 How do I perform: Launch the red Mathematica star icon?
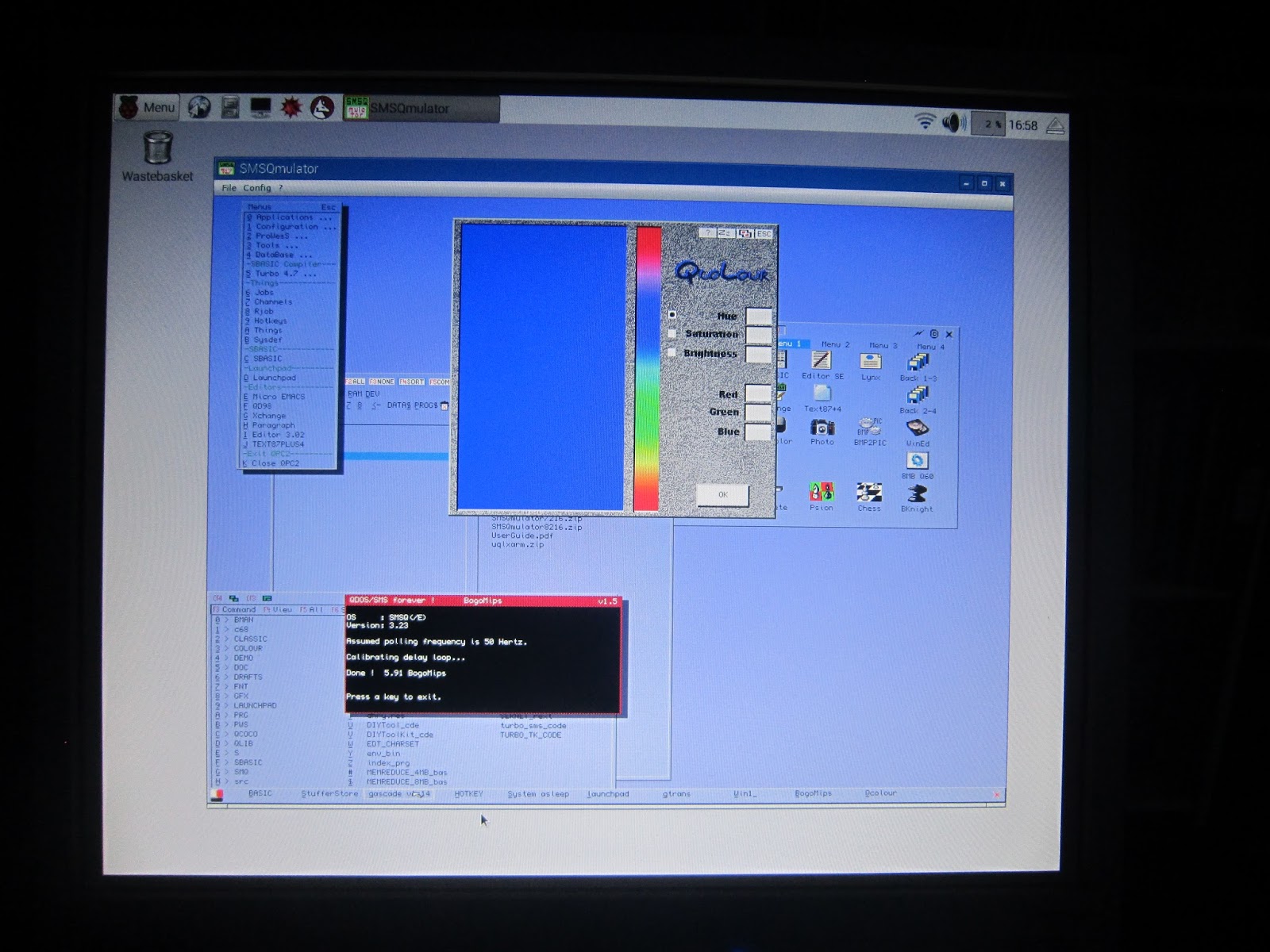point(291,107)
